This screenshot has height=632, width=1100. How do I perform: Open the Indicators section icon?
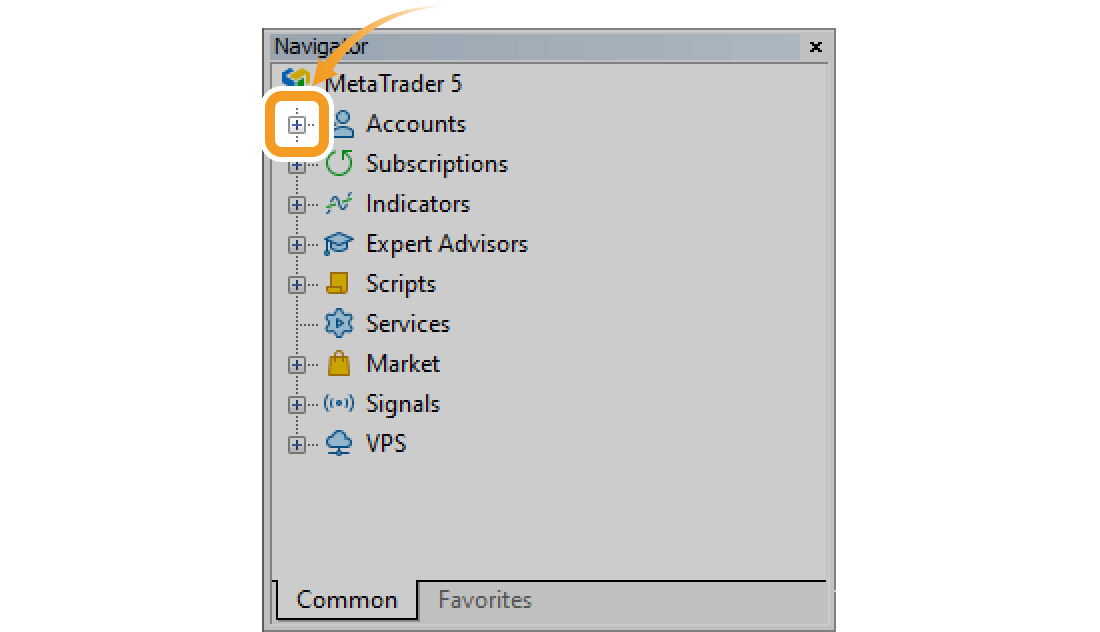pyautogui.click(x=339, y=204)
